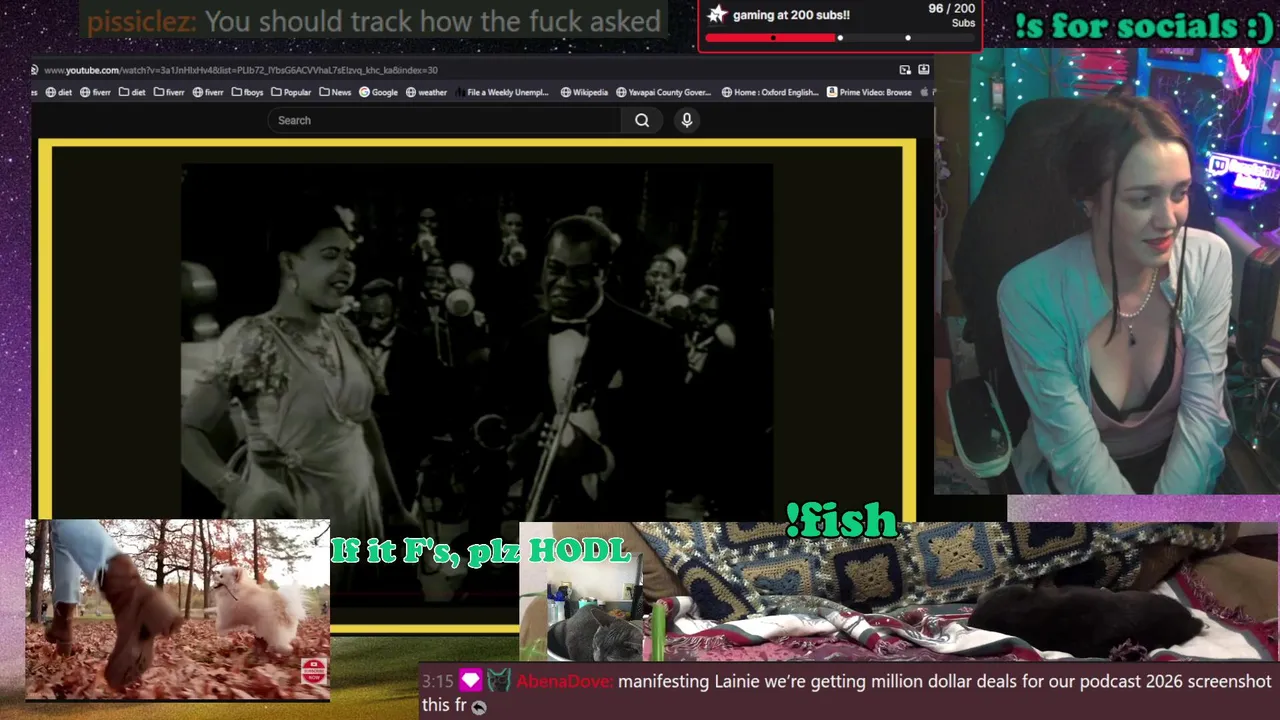1280x720 pixels.
Task: Open Home : Oxford English bookmark
Action: [x=769, y=92]
